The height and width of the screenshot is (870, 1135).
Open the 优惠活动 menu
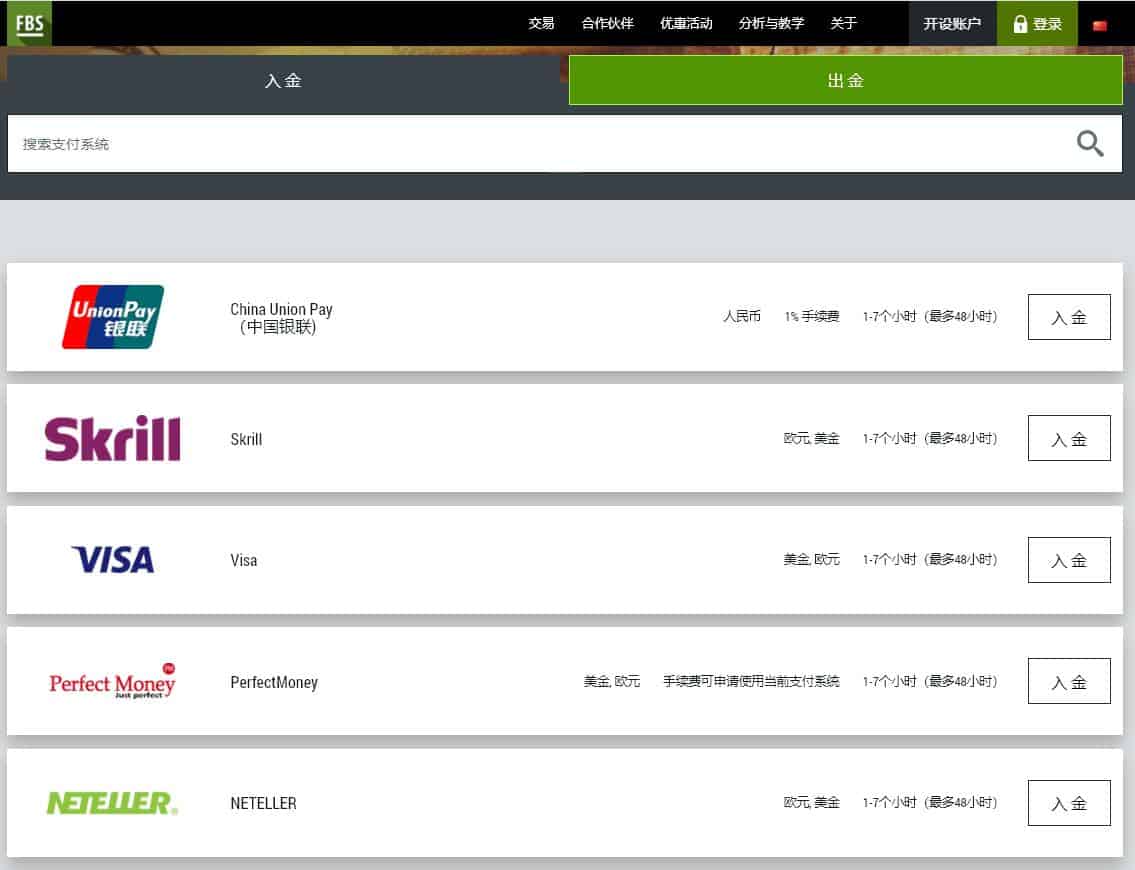point(686,23)
